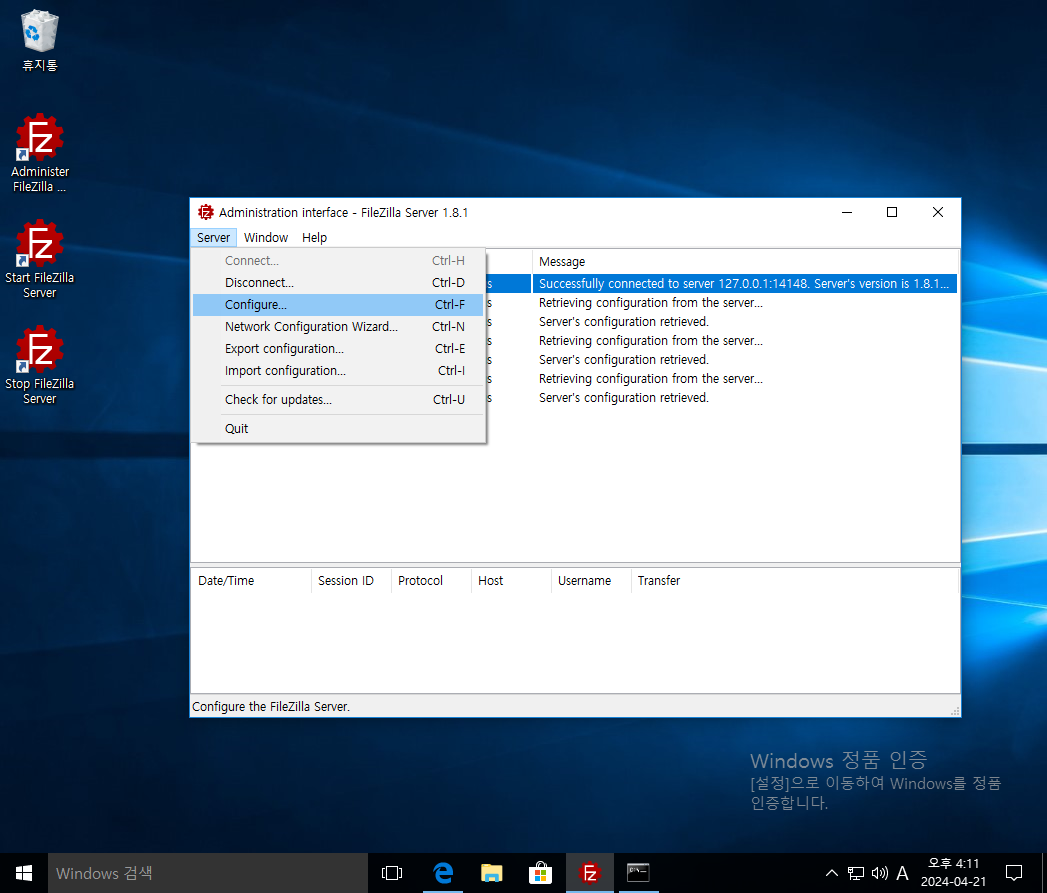Choose Check for updates... menu entry
Image resolution: width=1047 pixels, height=893 pixels.
[x=338, y=399]
